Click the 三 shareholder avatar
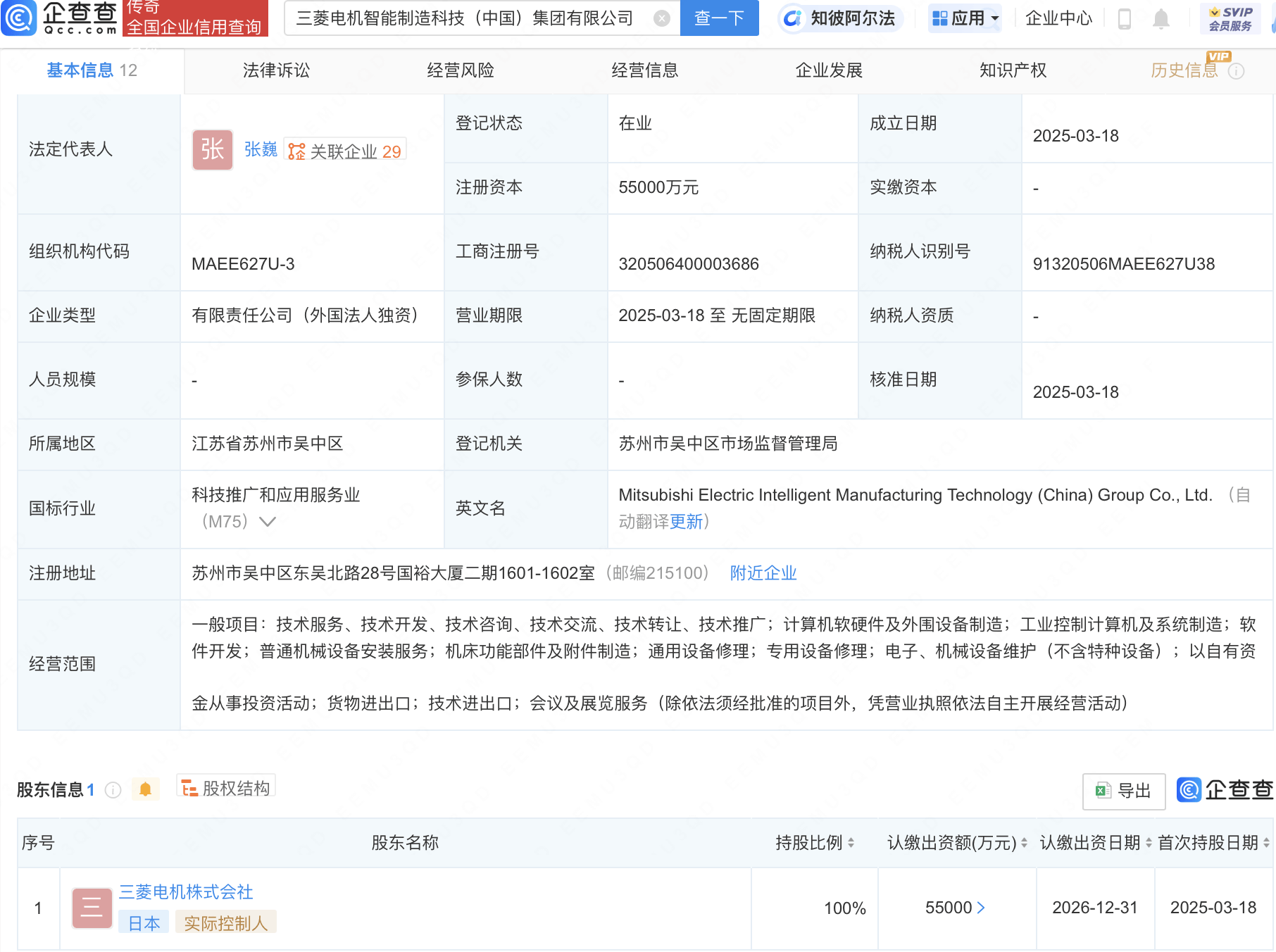The width and height of the screenshot is (1276, 952). (x=92, y=908)
